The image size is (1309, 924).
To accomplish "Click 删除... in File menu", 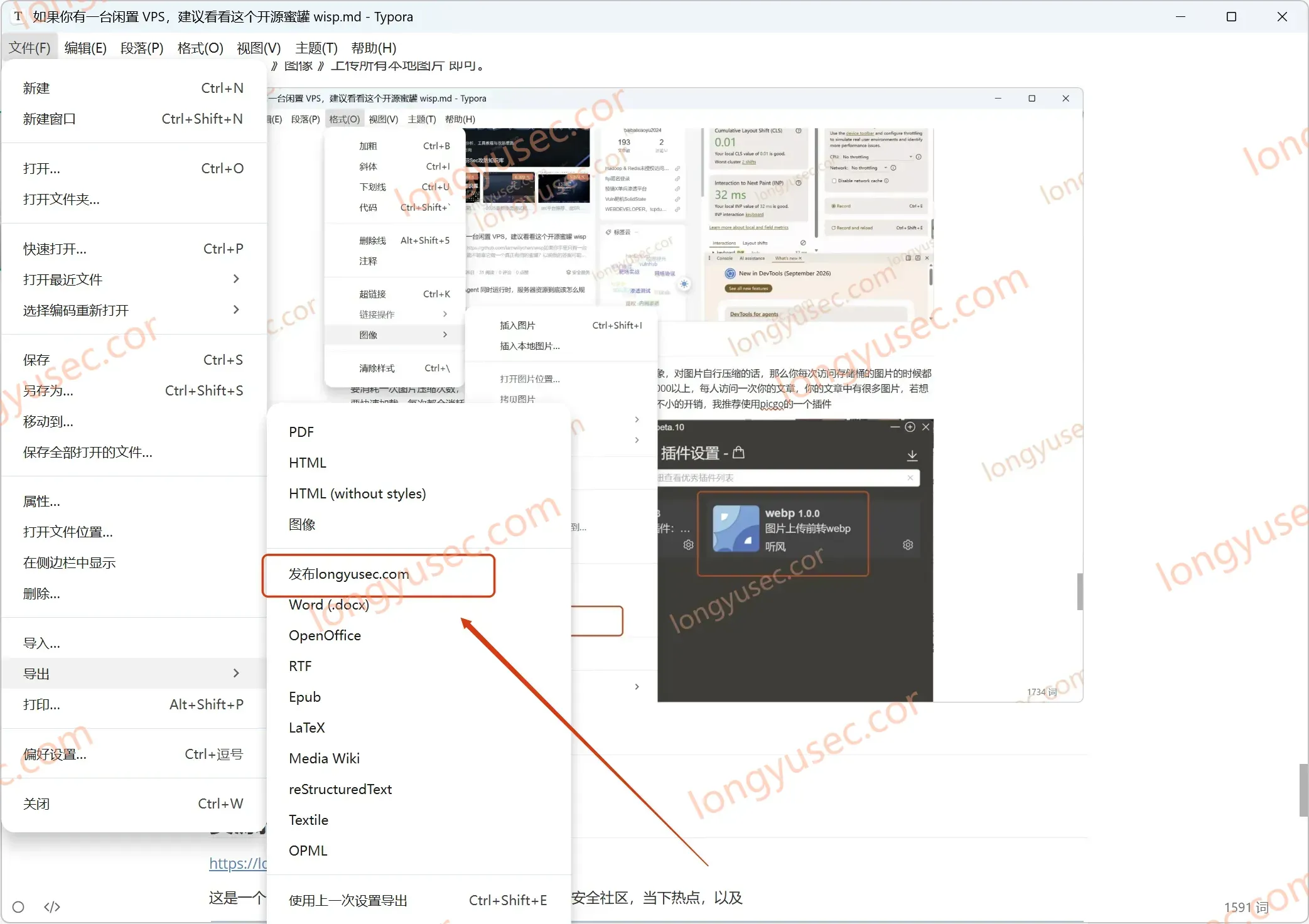I will [133, 593].
